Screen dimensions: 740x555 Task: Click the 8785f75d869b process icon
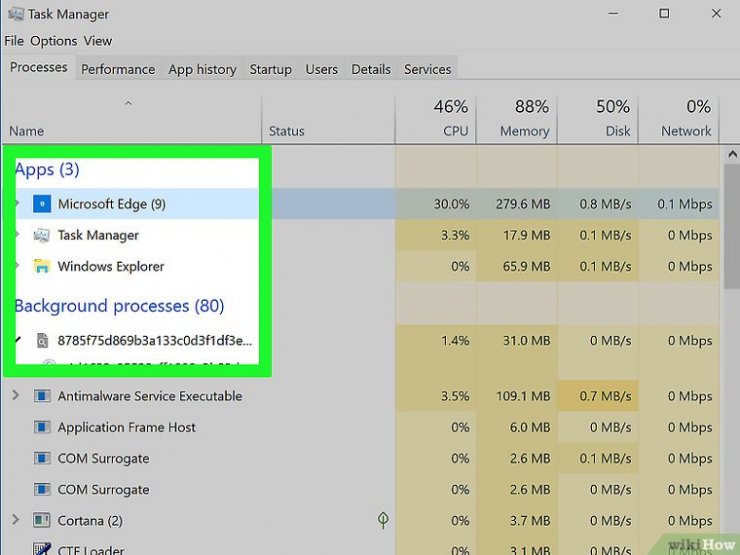(x=42, y=340)
